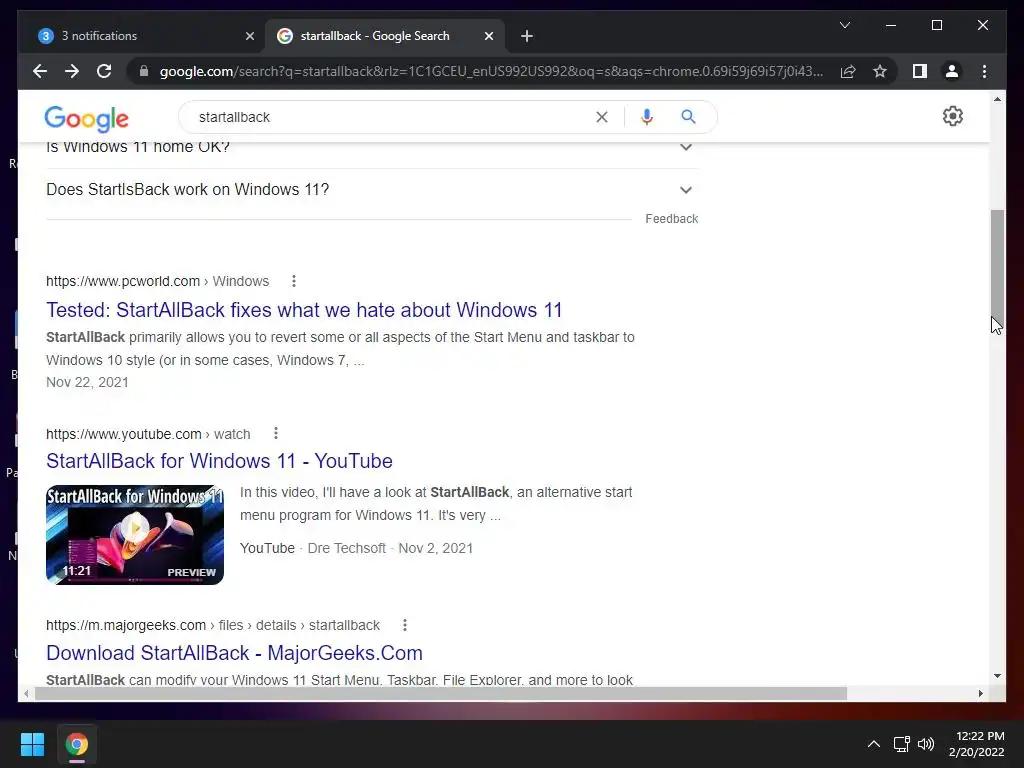Click horizontal scrollbar left arrow

[x=25, y=694]
